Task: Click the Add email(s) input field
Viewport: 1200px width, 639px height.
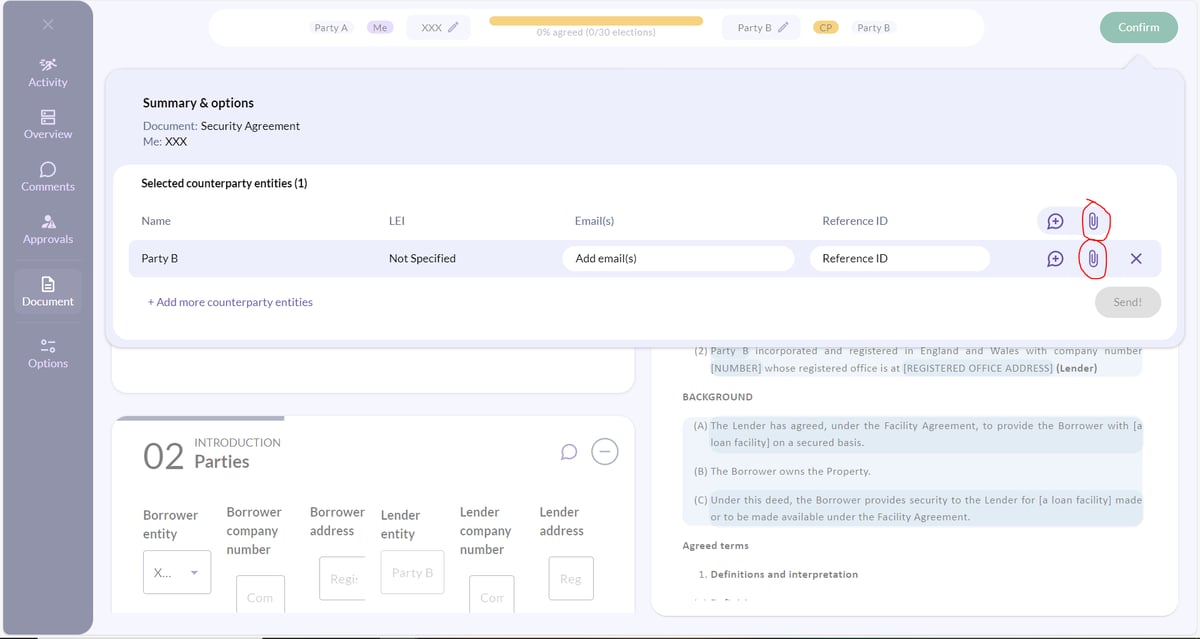Action: point(678,259)
